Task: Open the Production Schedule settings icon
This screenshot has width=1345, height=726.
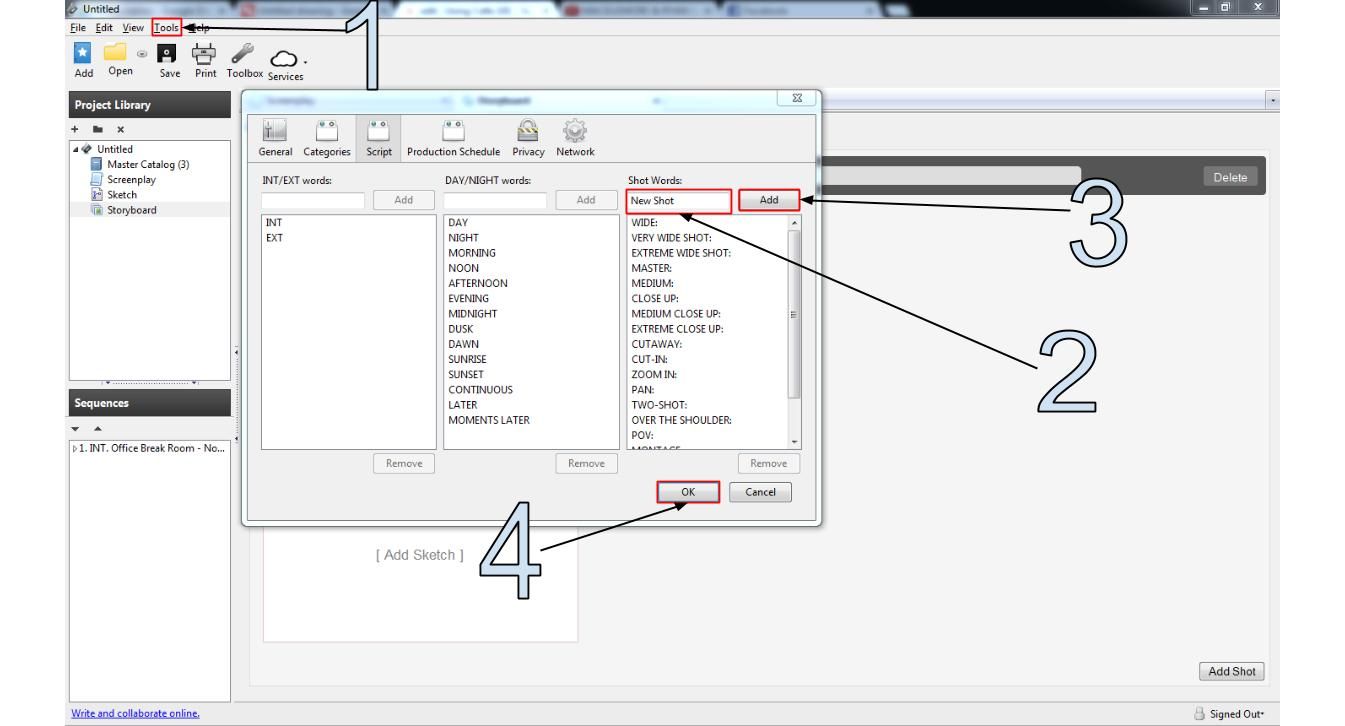Action: tap(455, 137)
